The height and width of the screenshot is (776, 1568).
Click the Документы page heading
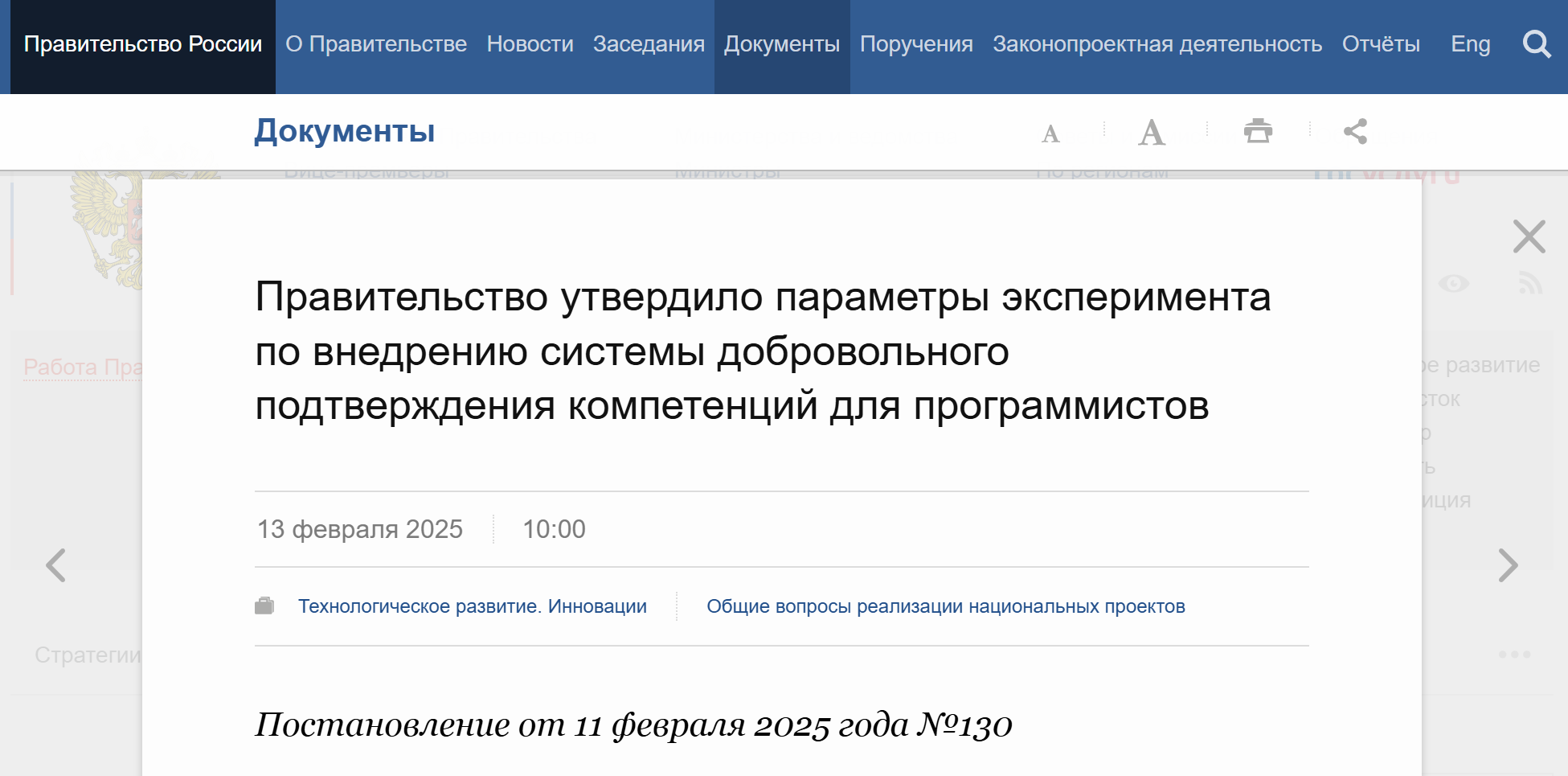[345, 131]
